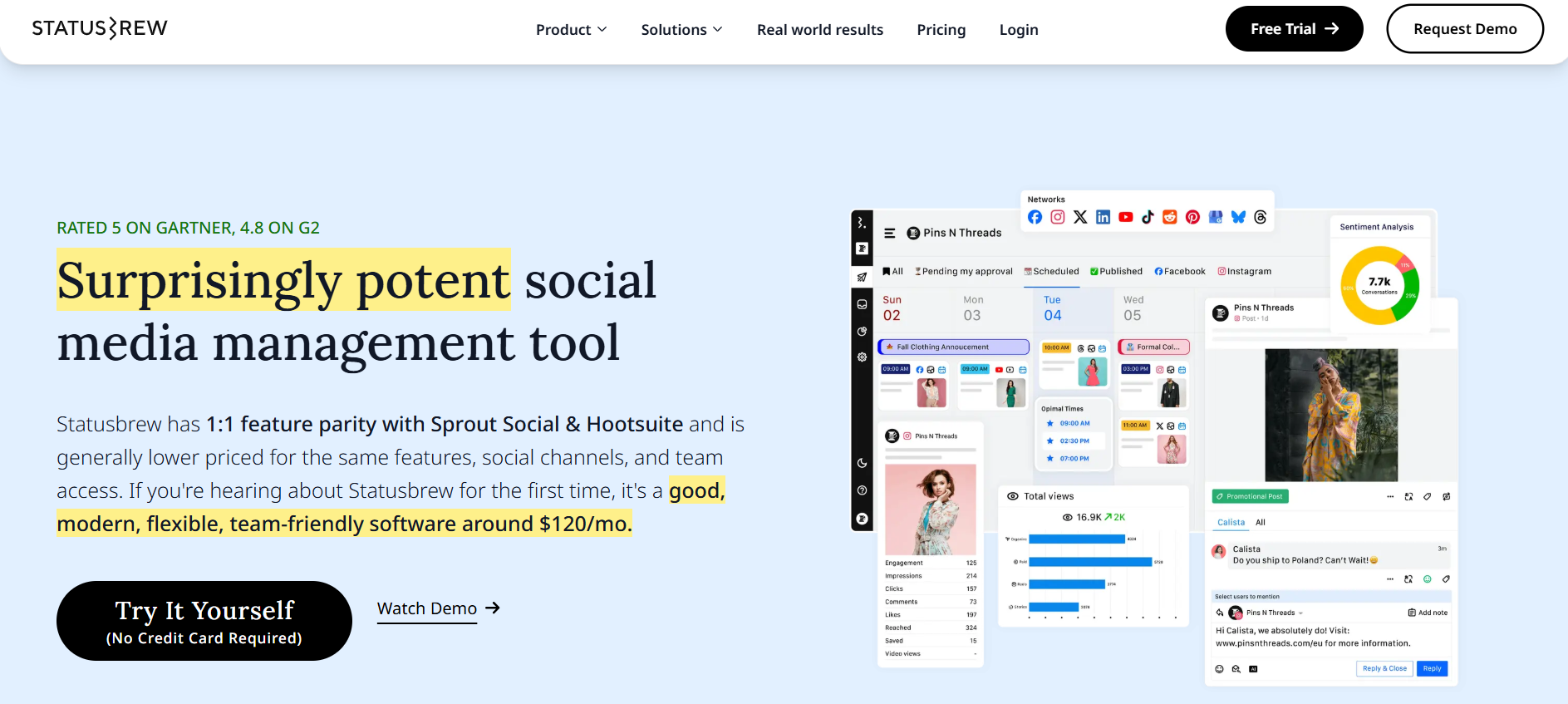This screenshot has height=704, width=1568.
Task: Click the help question-mark icon in sidebar
Action: coord(862,490)
